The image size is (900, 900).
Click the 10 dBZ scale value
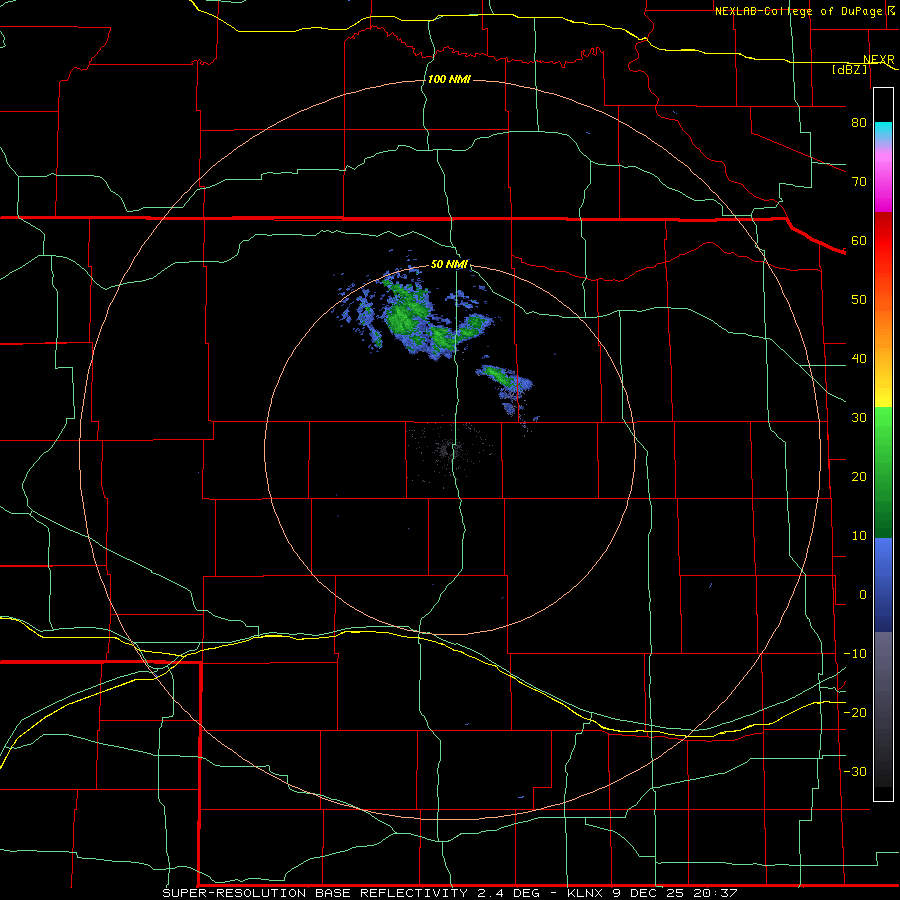pos(859,536)
